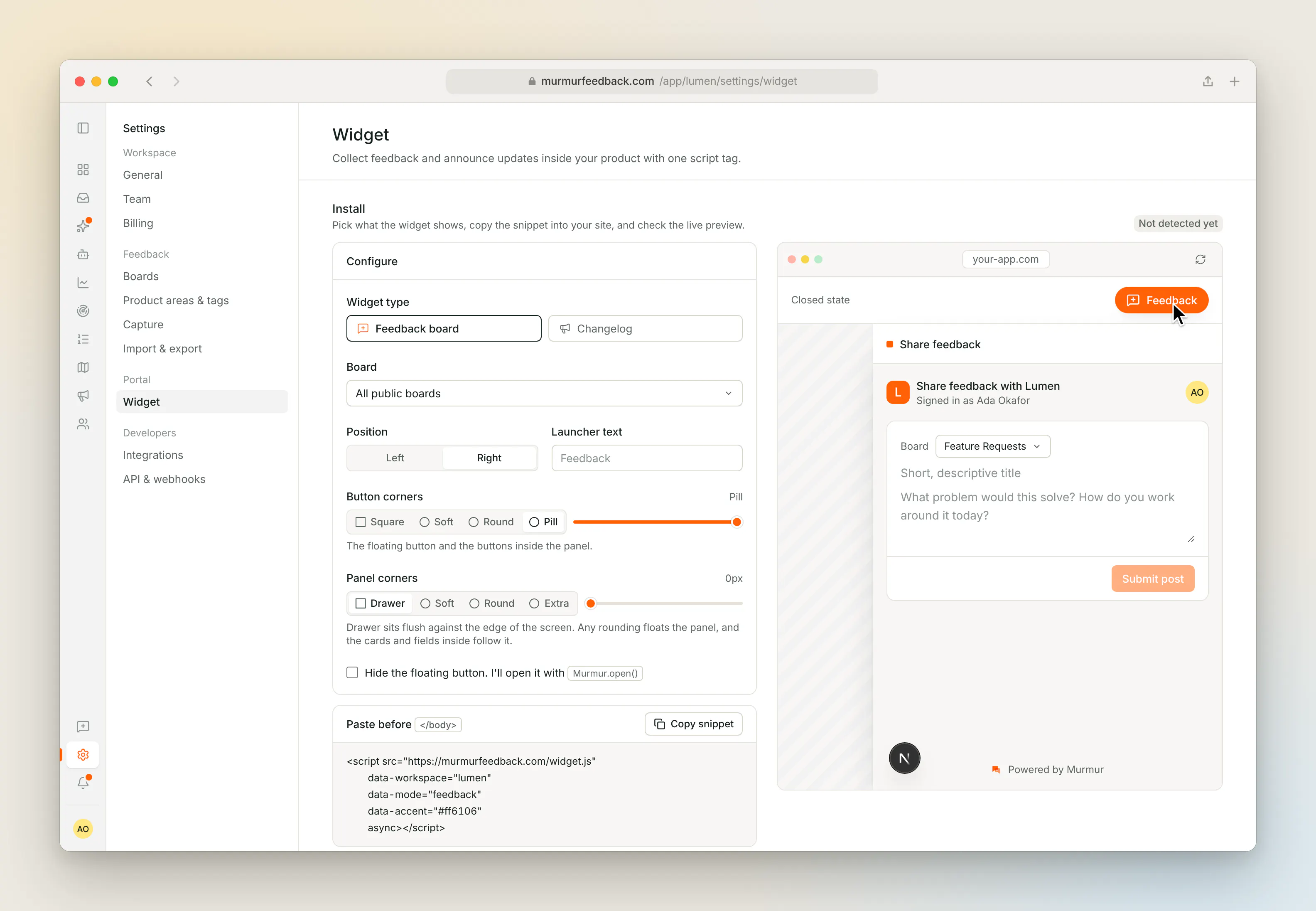
Task: Select Widget in settings menu
Action: pyautogui.click(x=202, y=402)
